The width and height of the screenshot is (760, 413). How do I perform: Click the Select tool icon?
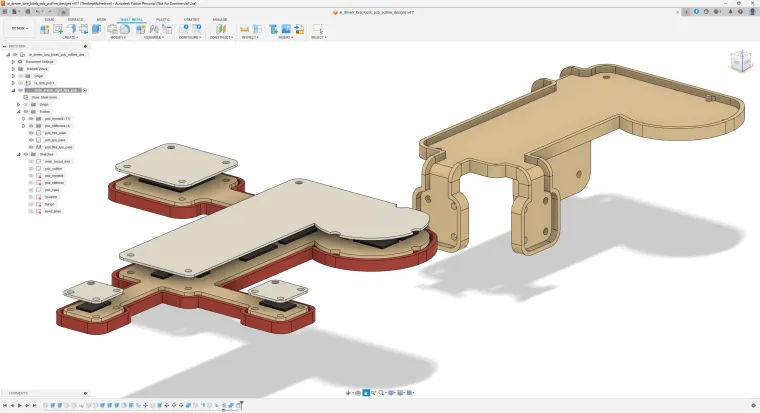click(317, 29)
